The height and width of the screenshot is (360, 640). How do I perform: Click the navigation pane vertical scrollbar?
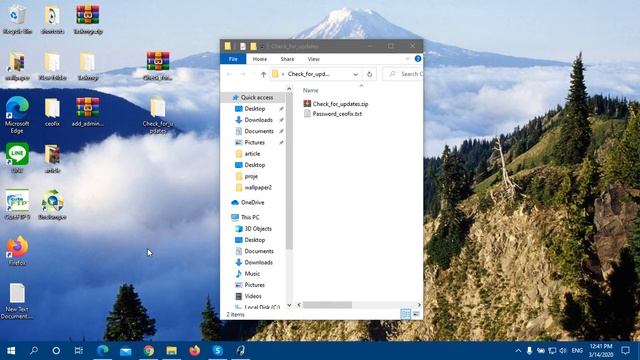[289, 171]
